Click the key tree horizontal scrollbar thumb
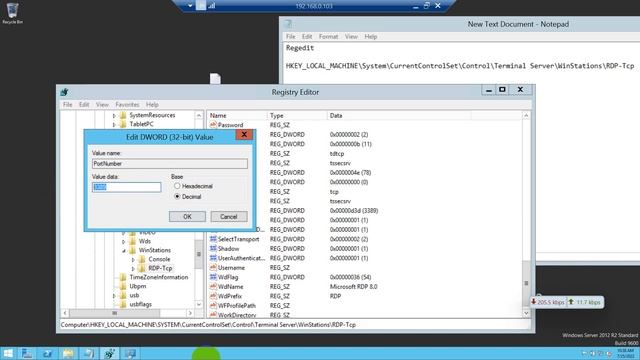This screenshot has height=360, width=640. (x=114, y=313)
